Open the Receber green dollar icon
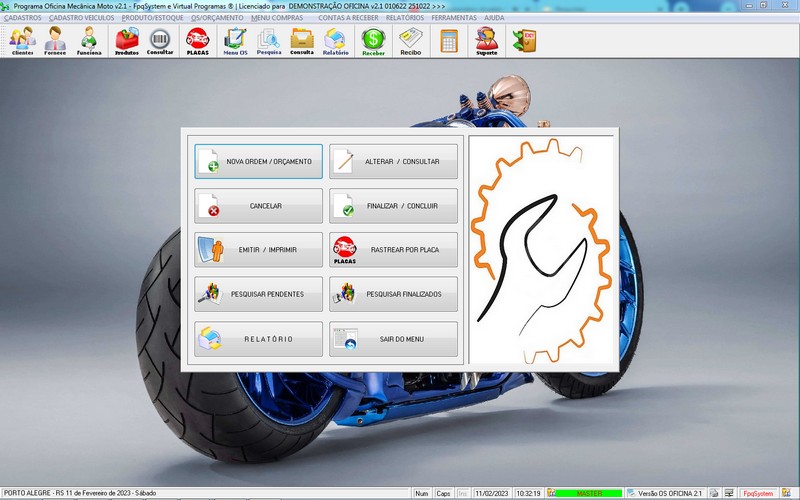The height and width of the screenshot is (500, 800). tap(373, 41)
